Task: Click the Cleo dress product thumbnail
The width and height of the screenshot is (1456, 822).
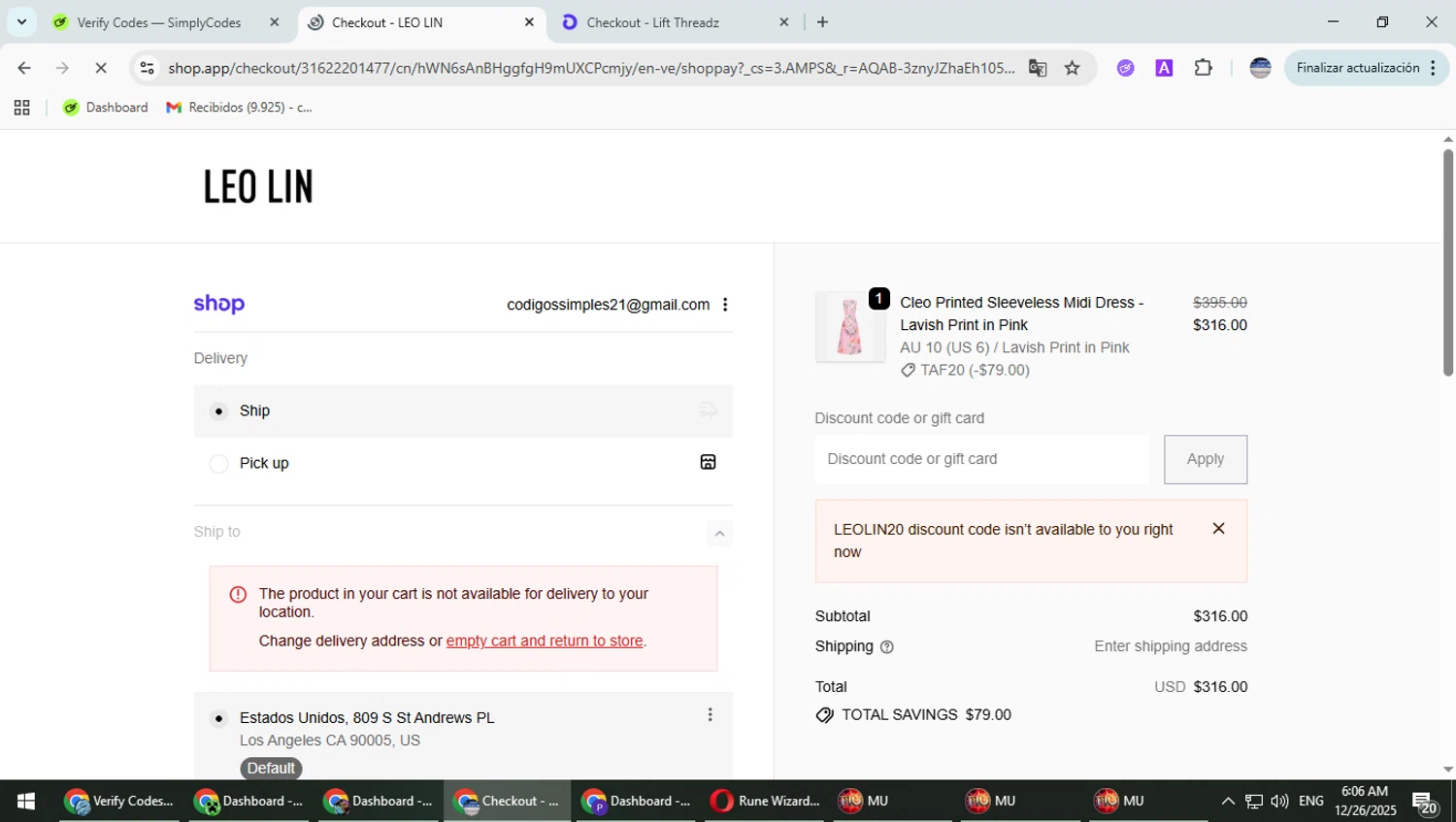Action: [x=849, y=327]
